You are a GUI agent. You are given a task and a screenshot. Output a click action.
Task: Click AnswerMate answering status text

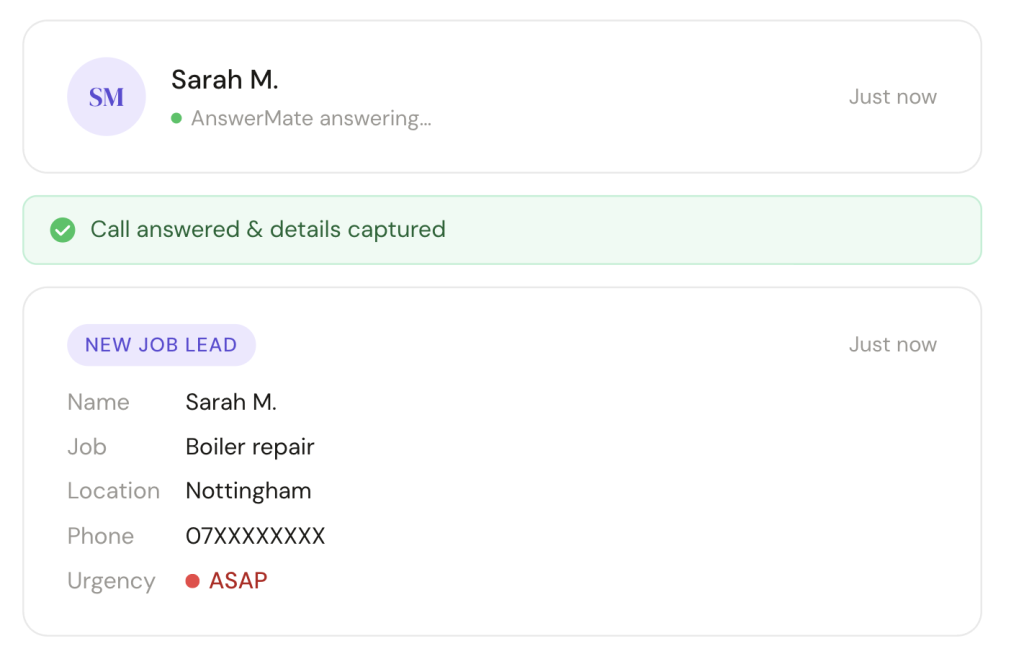point(311,118)
